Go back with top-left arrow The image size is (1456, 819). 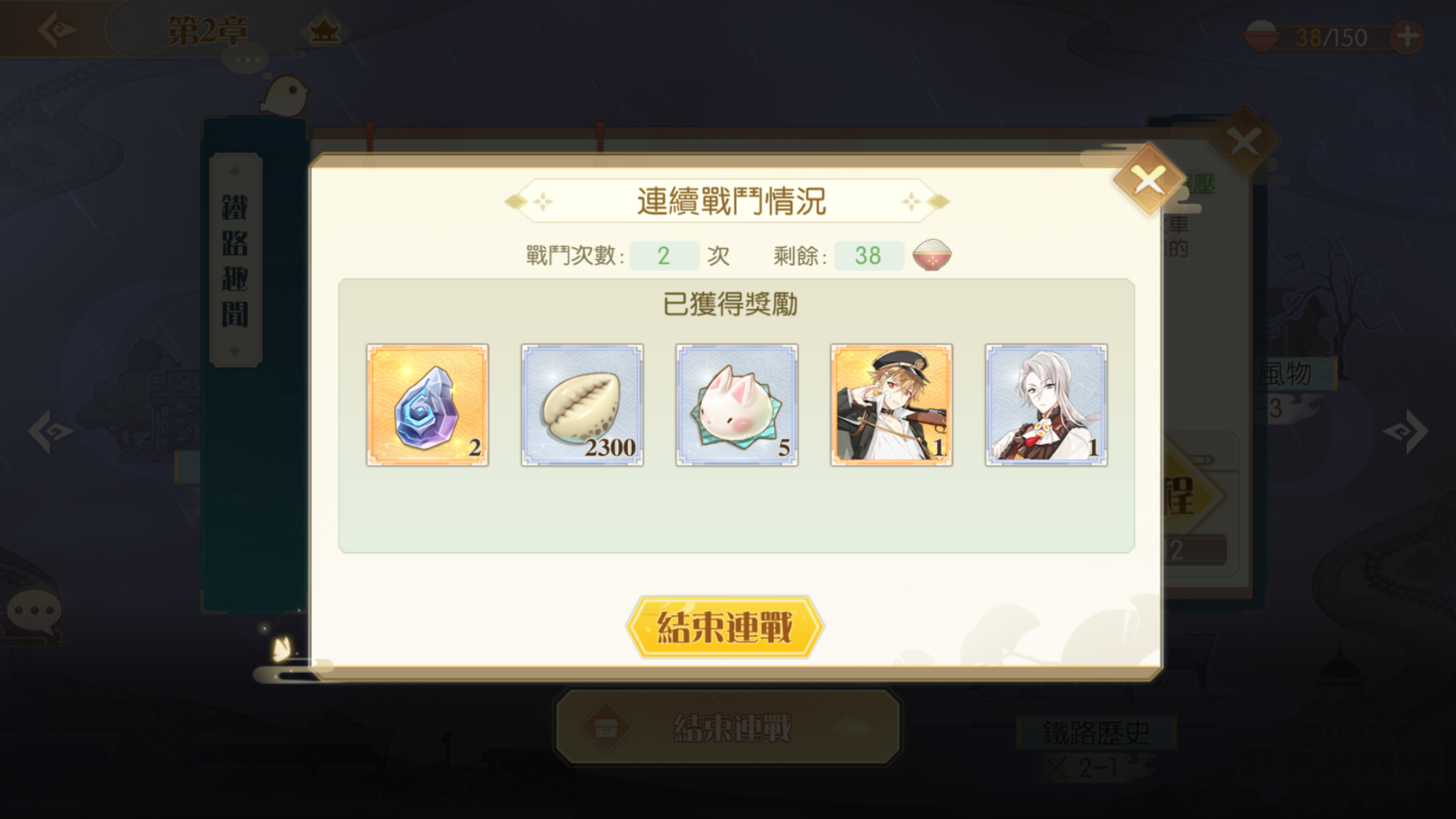[57, 31]
